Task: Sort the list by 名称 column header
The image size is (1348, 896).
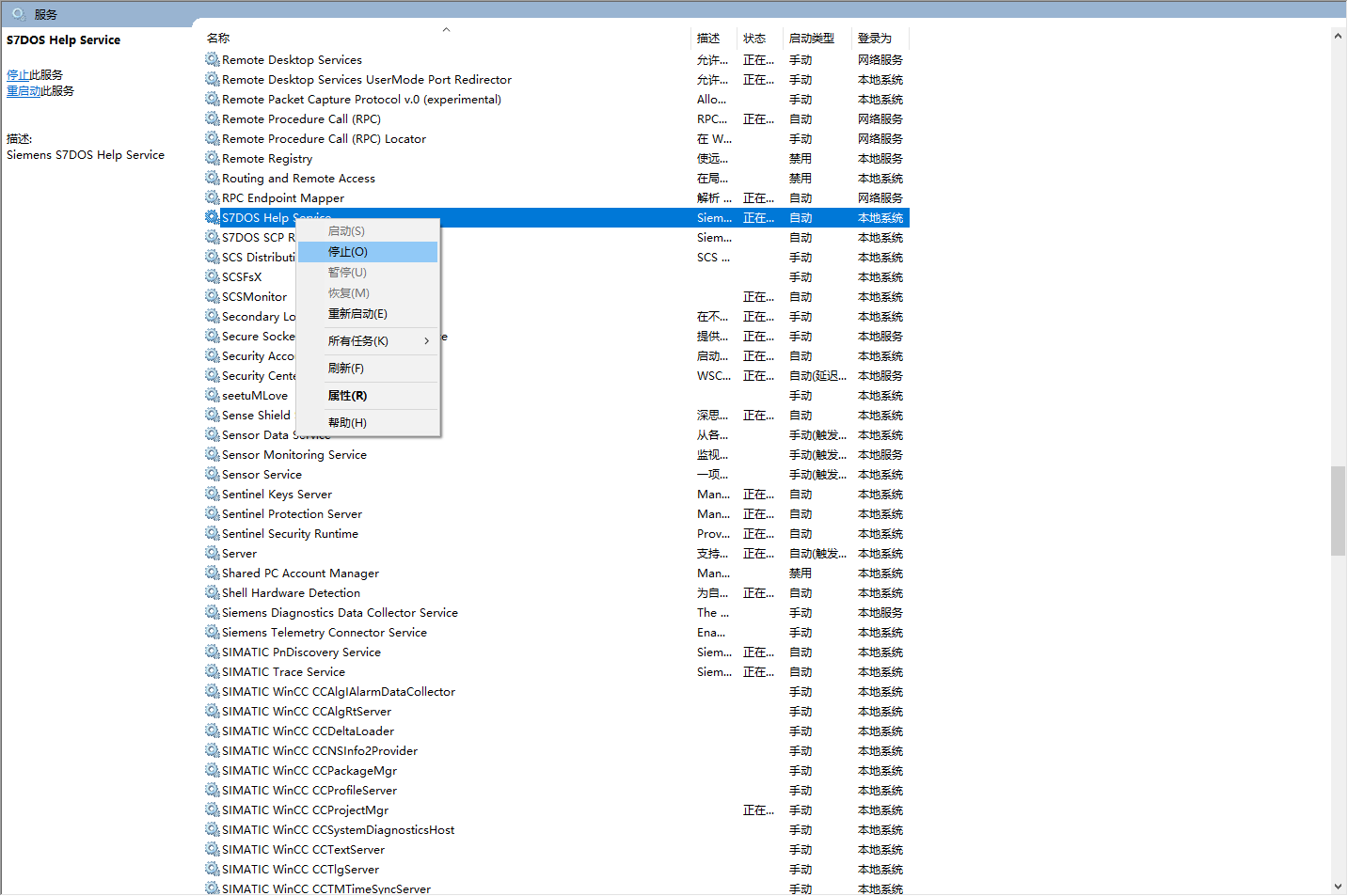Action: pyautogui.click(x=218, y=39)
